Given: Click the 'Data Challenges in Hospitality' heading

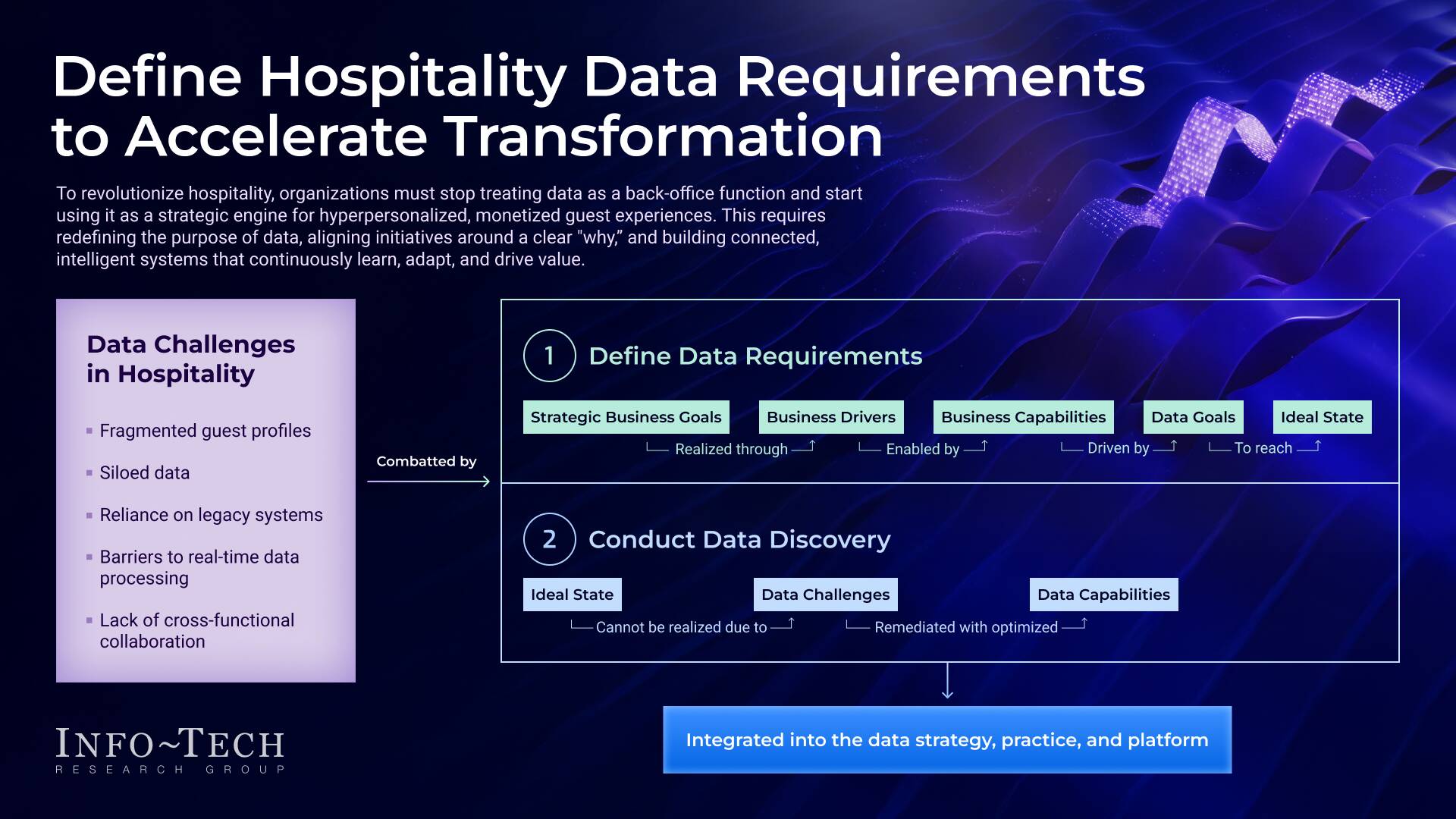Looking at the screenshot, I should coord(192,358).
